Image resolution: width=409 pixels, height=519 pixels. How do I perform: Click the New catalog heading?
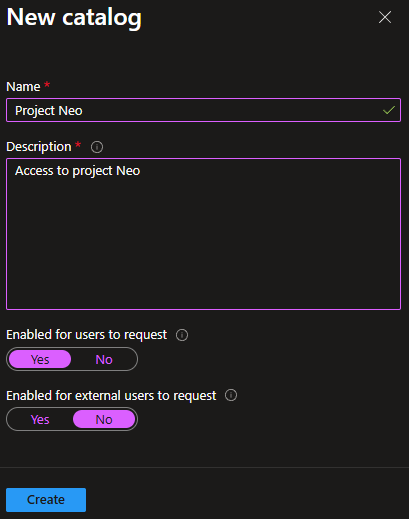74,18
